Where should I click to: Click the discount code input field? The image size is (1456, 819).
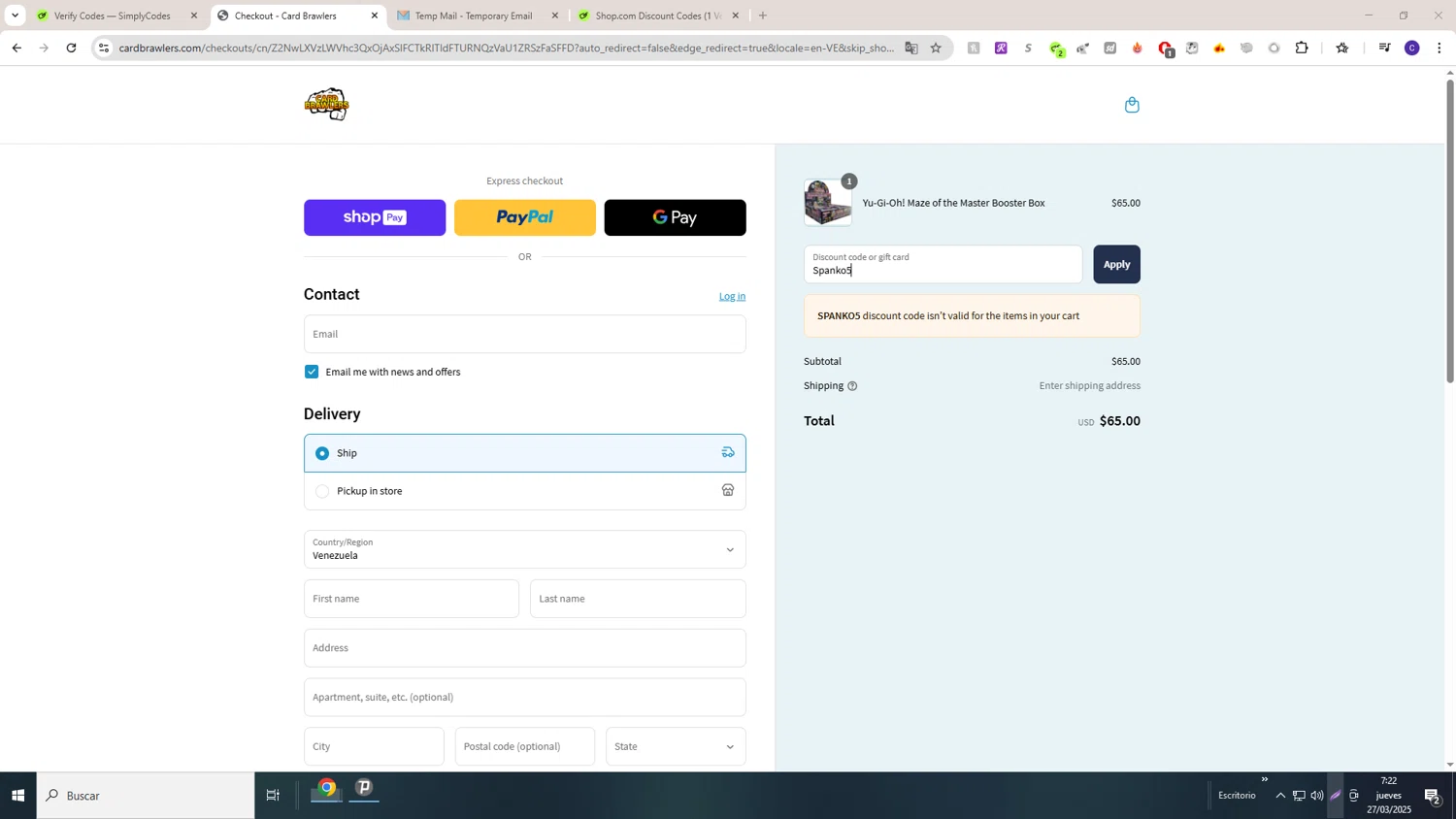tap(943, 264)
